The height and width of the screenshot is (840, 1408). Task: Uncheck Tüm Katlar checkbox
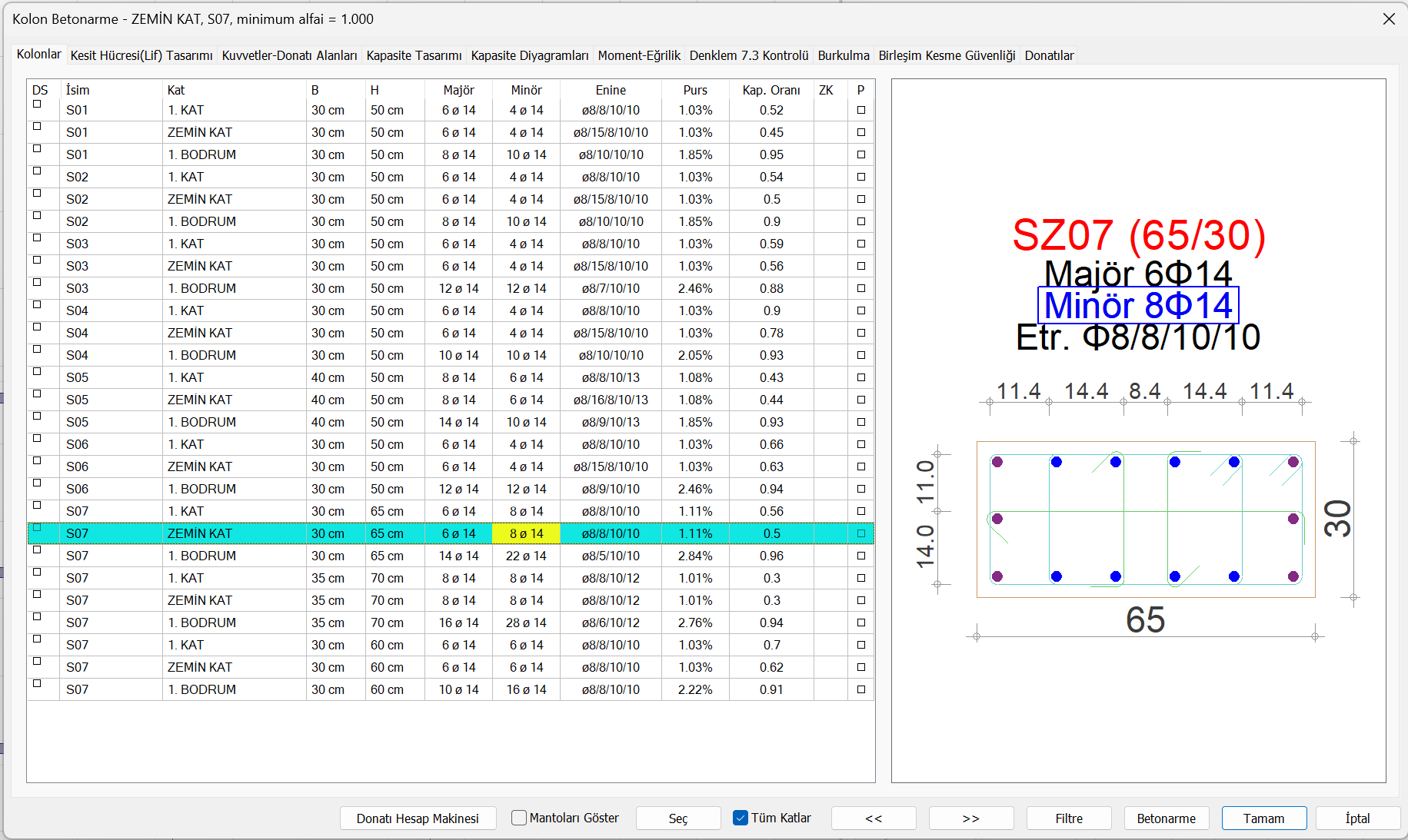741,818
